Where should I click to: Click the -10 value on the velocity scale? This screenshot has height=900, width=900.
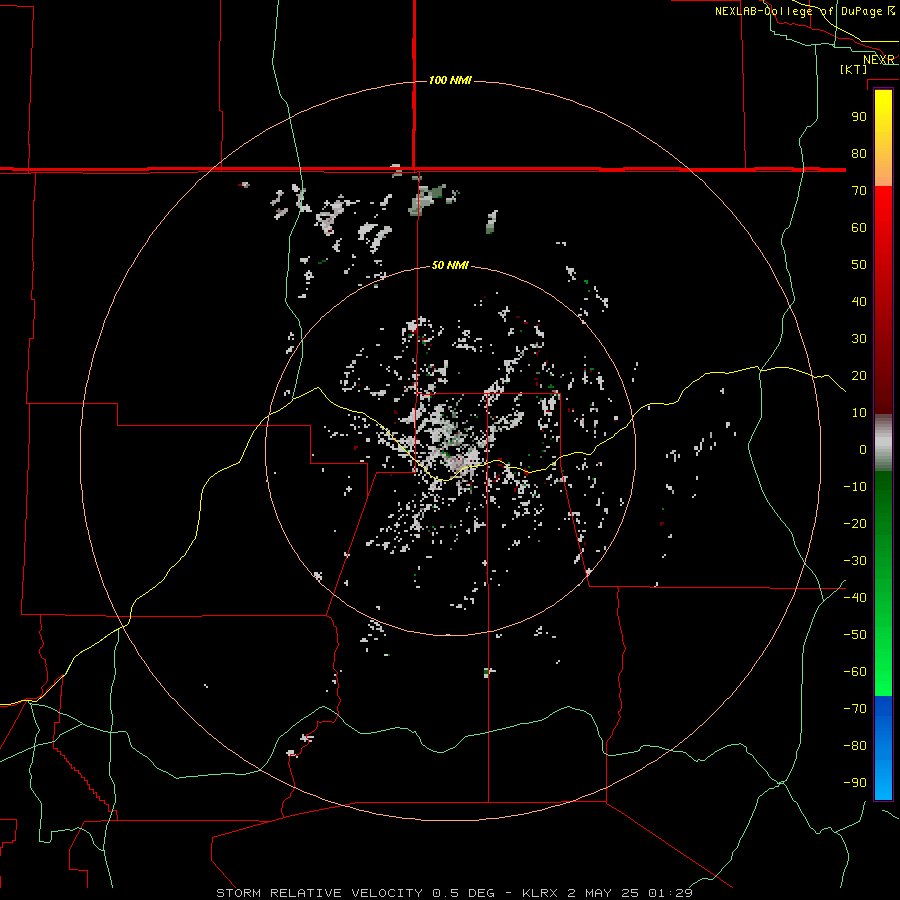click(855, 487)
